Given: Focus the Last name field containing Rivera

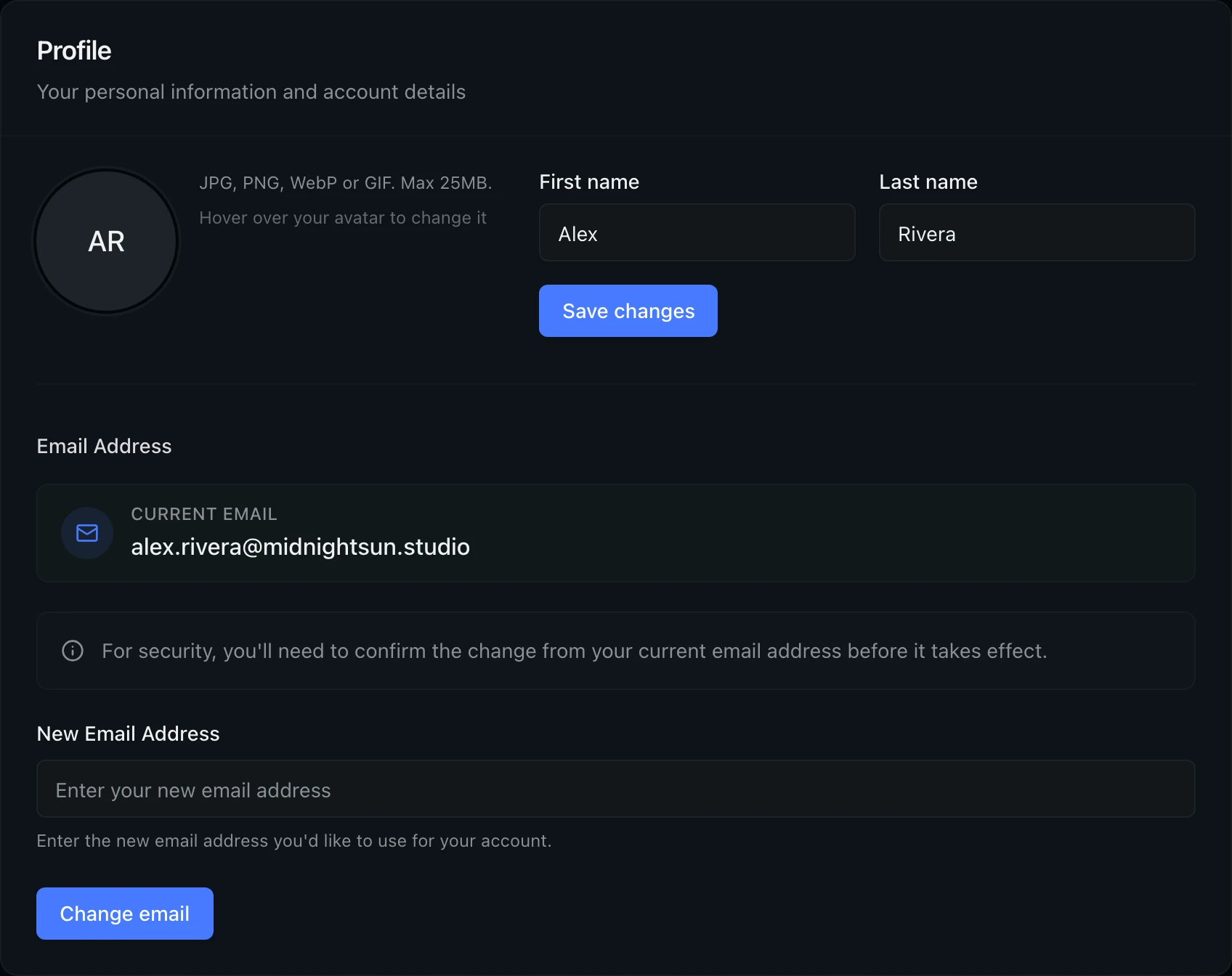Looking at the screenshot, I should [1037, 233].
